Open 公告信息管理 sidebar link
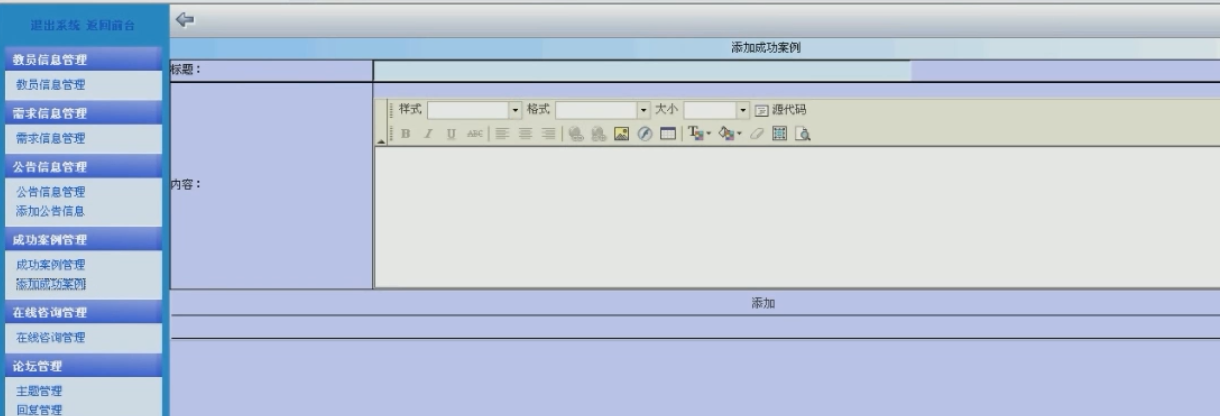 pyautogui.click(x=51, y=191)
